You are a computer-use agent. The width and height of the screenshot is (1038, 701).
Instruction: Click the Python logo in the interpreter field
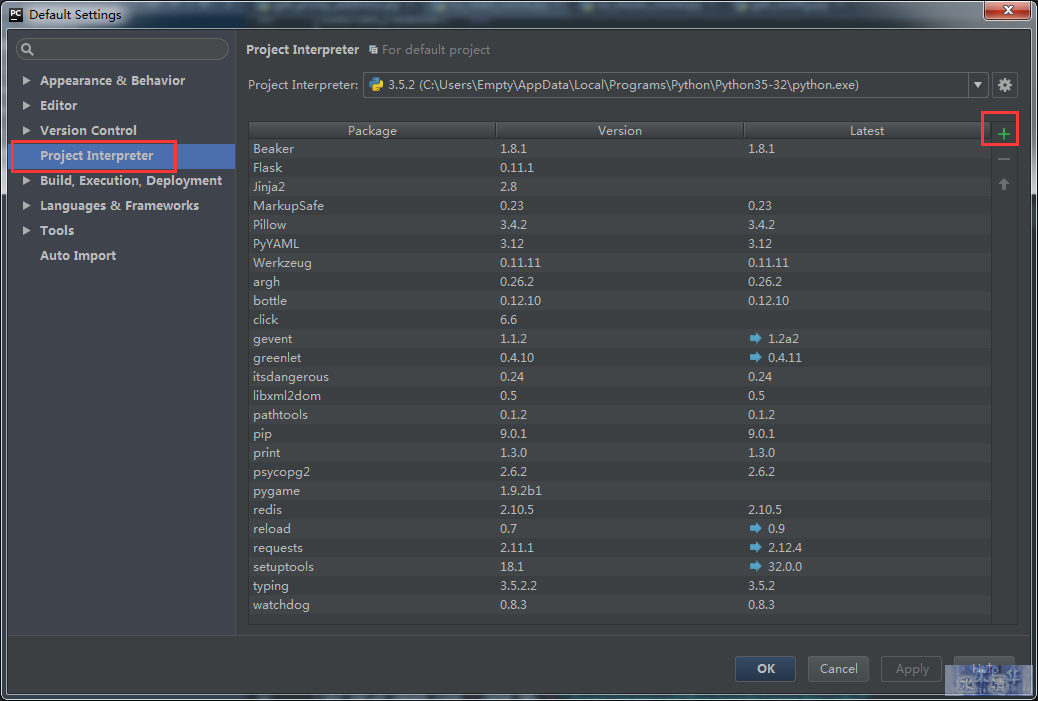pos(376,85)
